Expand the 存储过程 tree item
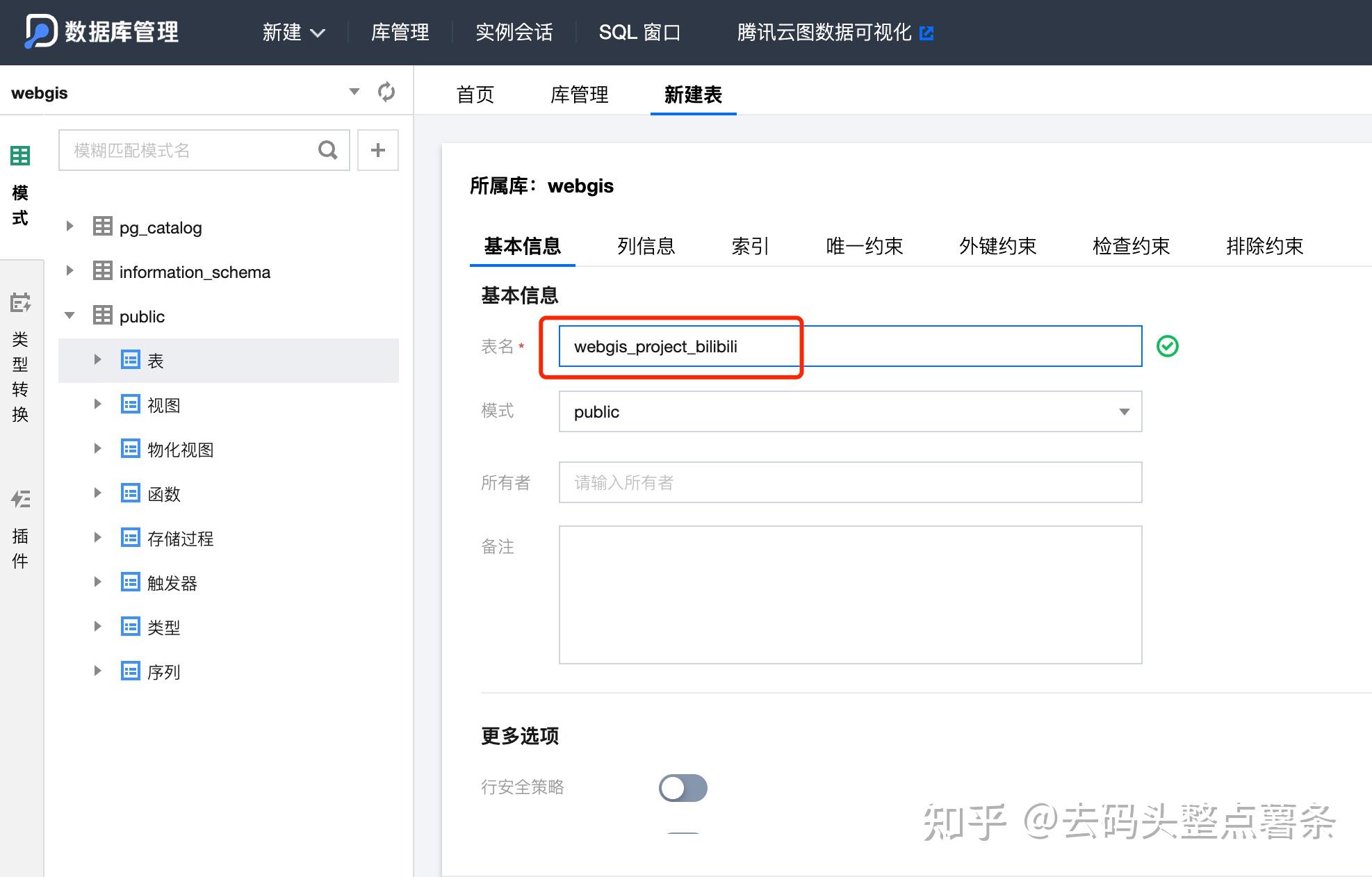The height and width of the screenshot is (877, 1372). 97,539
